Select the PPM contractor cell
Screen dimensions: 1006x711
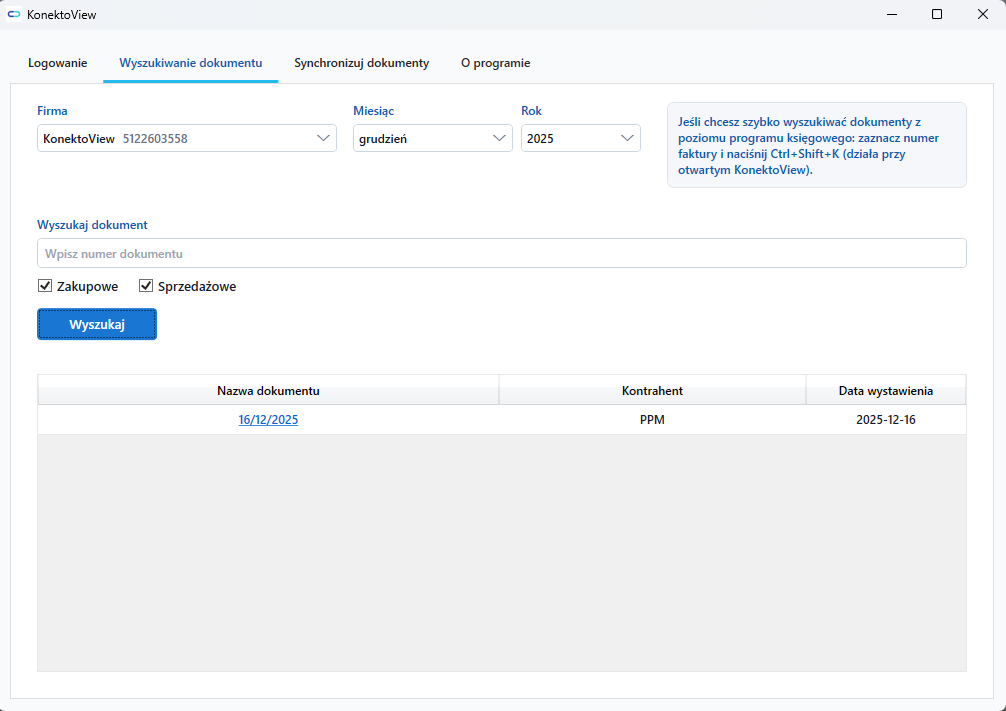click(x=652, y=420)
